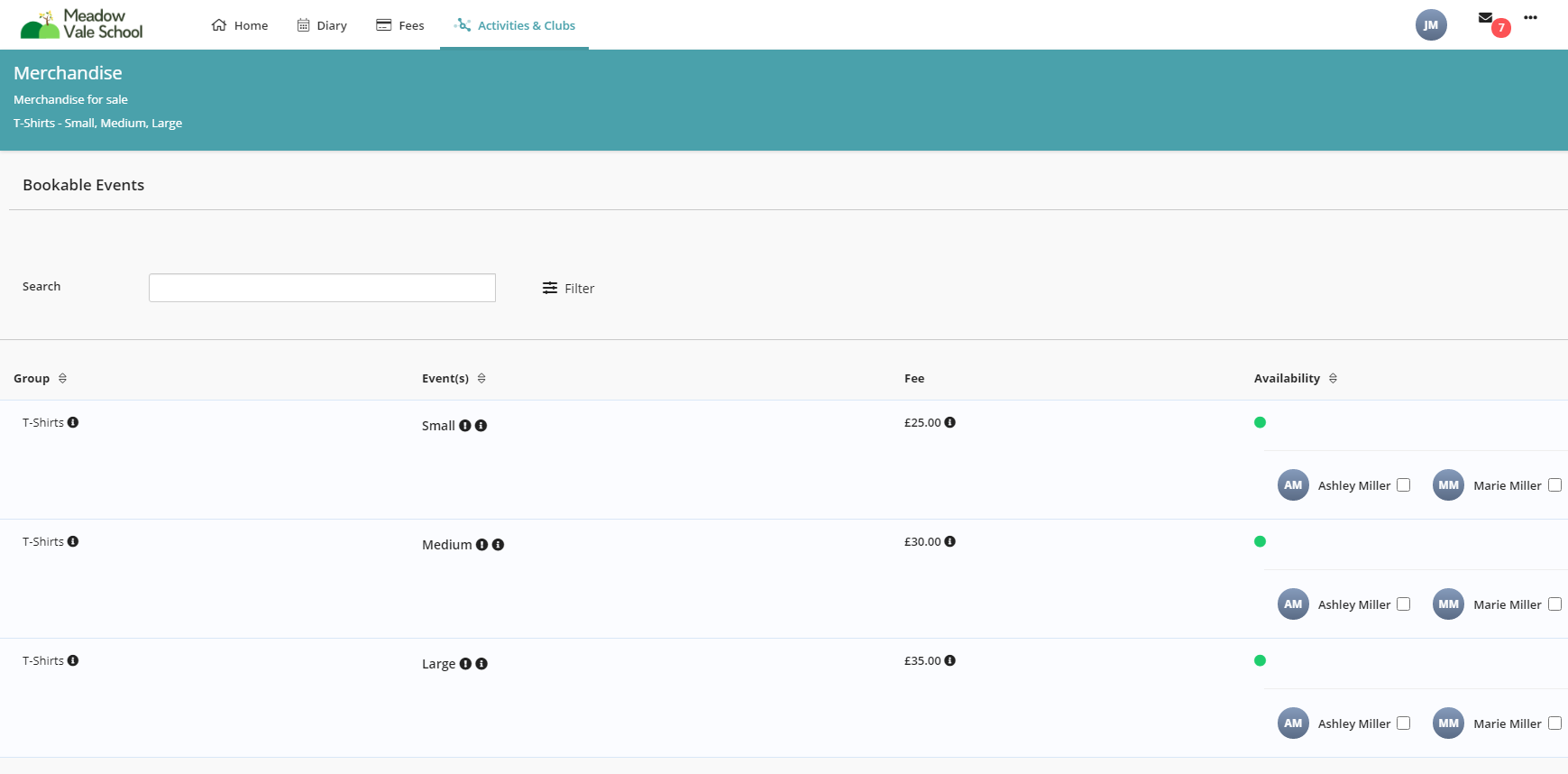Screen dimensions: 1568x774
Task: Click the Meadow Vale School logo
Action: tap(82, 24)
